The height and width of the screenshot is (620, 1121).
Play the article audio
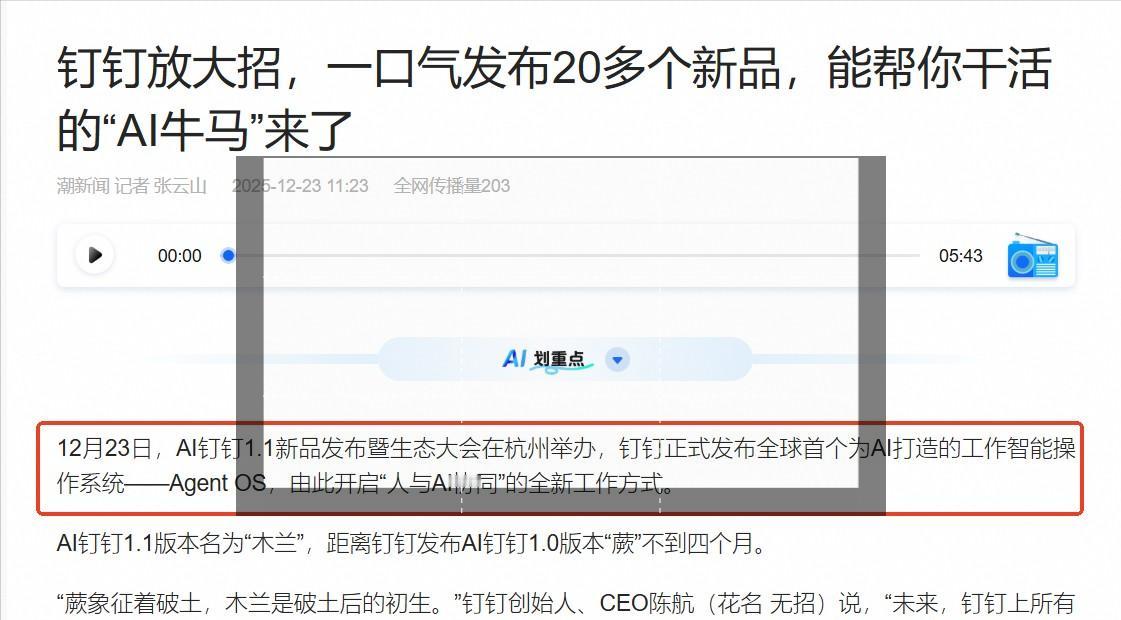tap(94, 255)
